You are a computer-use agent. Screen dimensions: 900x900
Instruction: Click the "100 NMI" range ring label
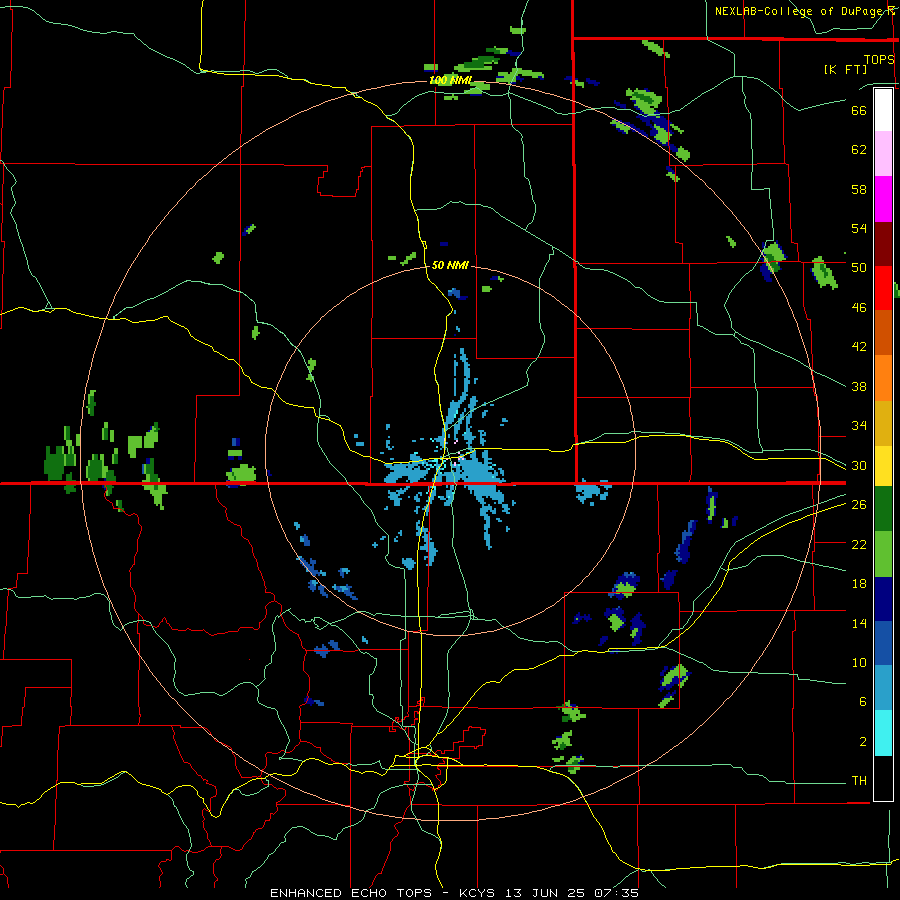tap(451, 80)
